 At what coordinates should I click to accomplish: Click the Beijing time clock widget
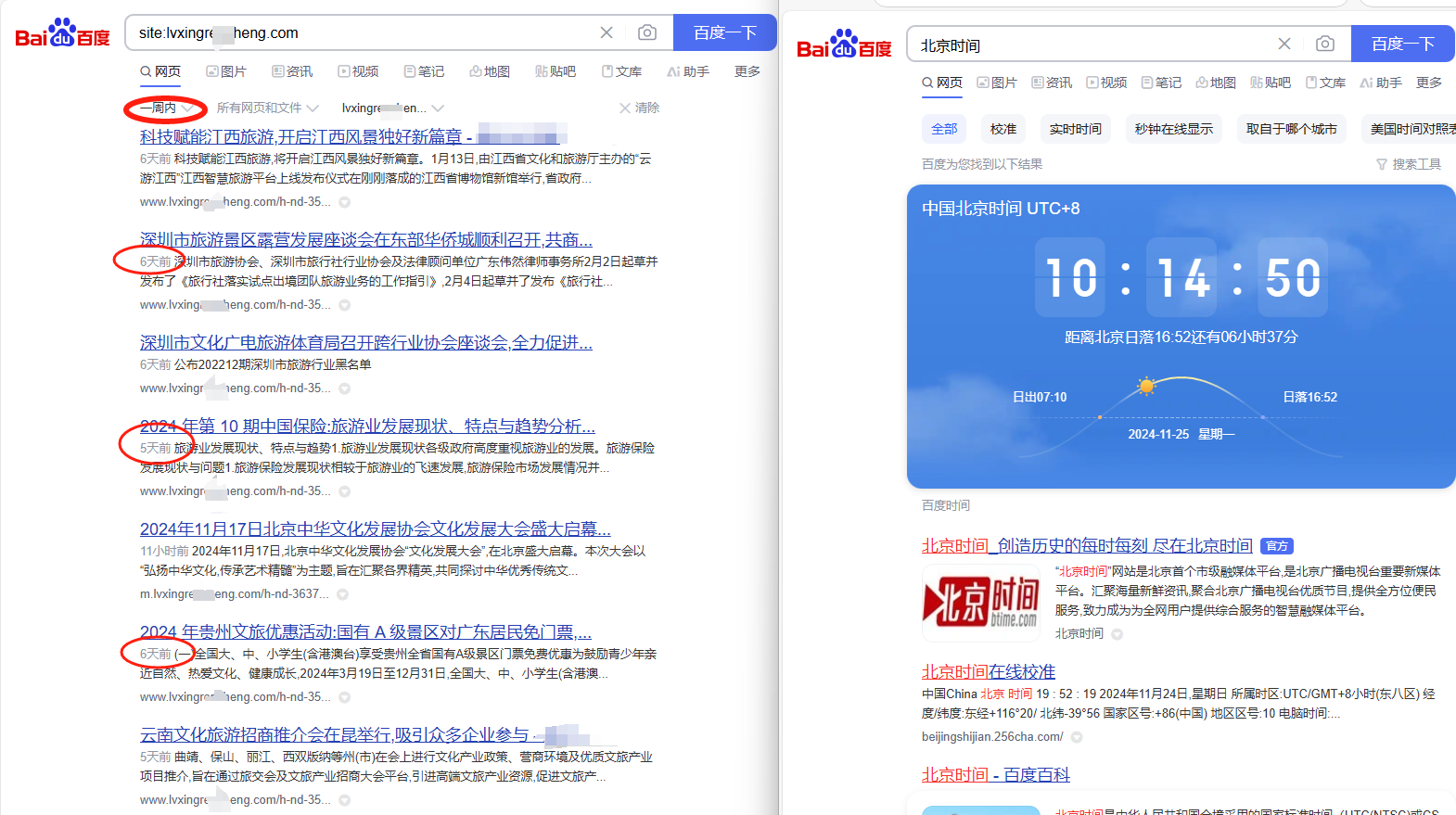click(x=1181, y=337)
